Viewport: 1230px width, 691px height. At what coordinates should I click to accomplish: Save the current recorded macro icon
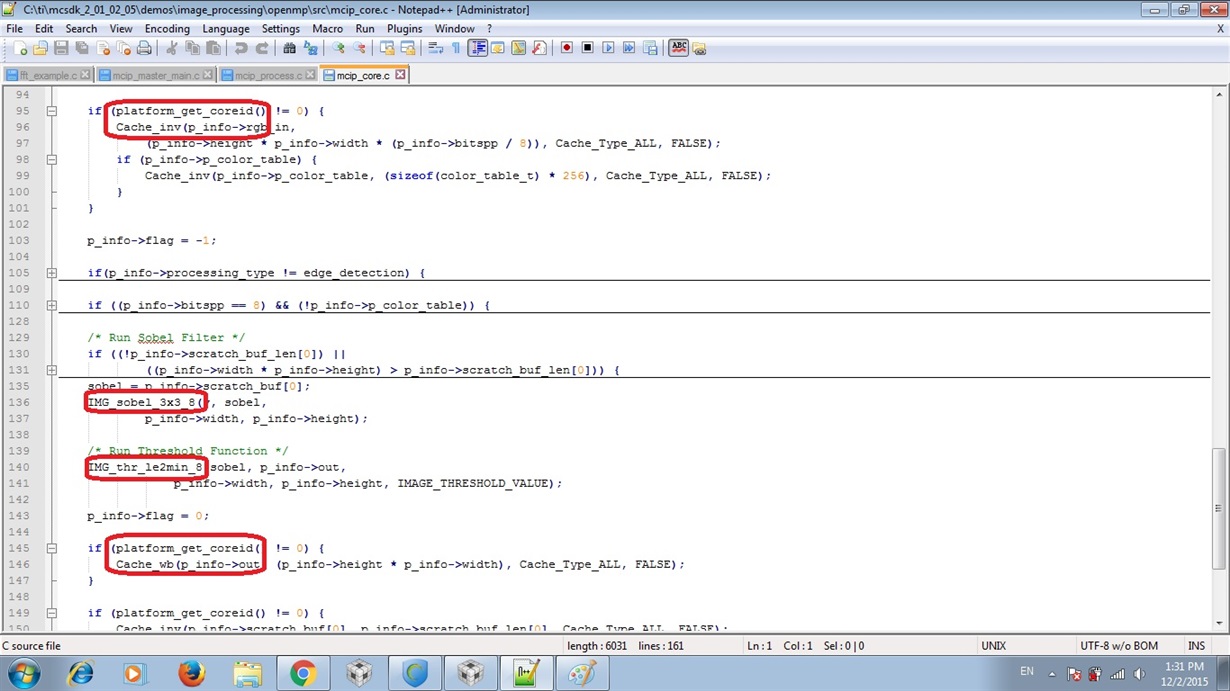650,48
